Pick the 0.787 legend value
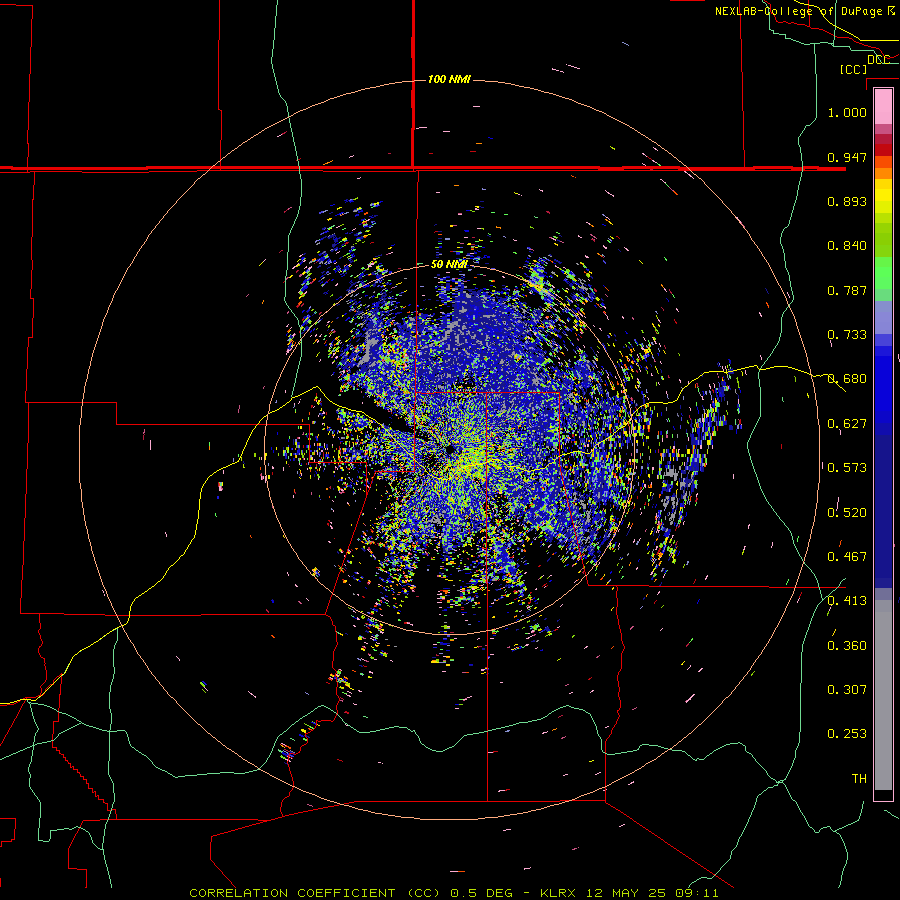Image resolution: width=900 pixels, height=900 pixels. click(x=847, y=290)
